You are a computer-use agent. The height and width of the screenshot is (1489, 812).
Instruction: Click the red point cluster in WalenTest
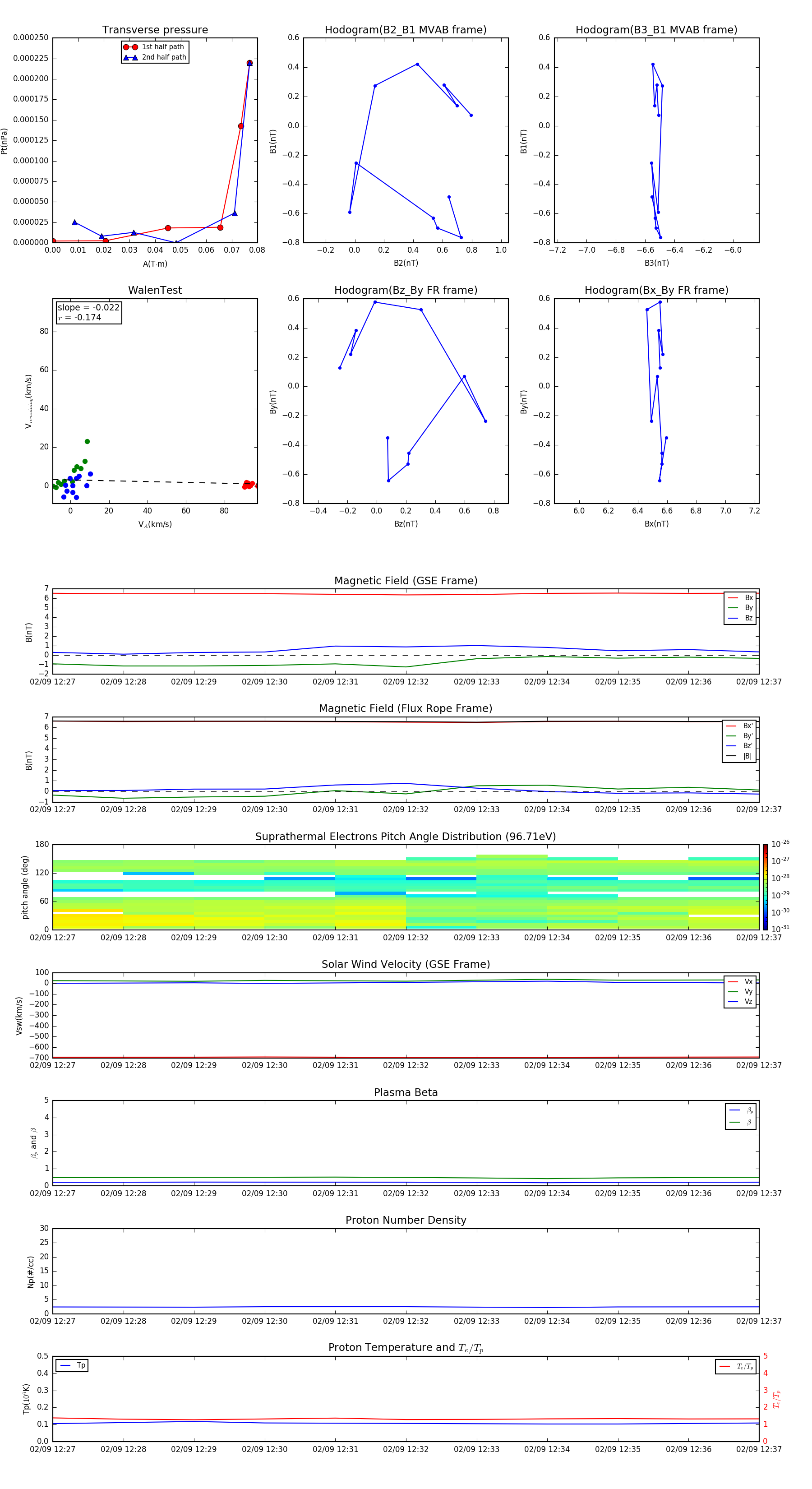click(249, 485)
